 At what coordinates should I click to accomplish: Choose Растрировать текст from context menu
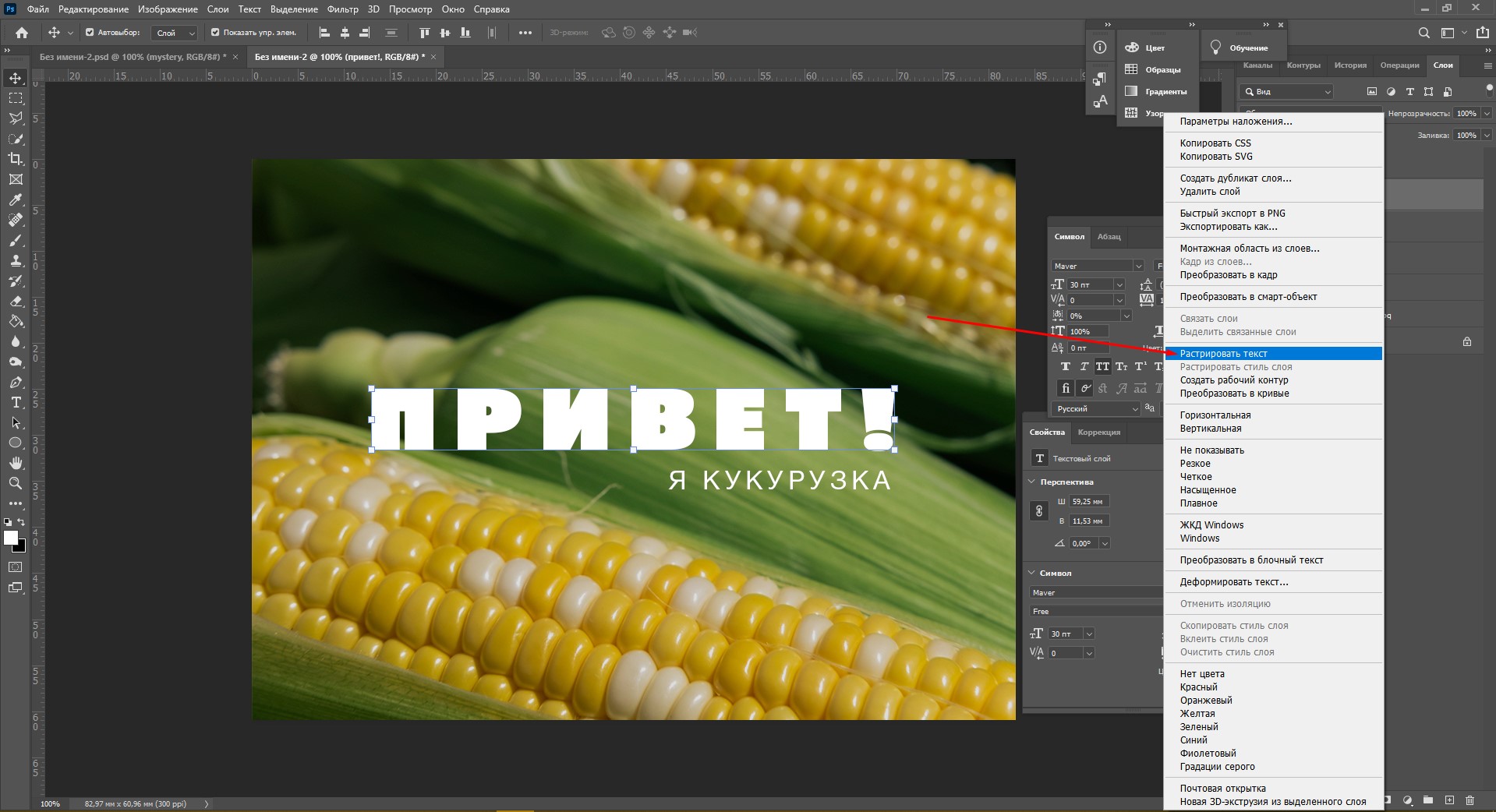tap(1223, 354)
